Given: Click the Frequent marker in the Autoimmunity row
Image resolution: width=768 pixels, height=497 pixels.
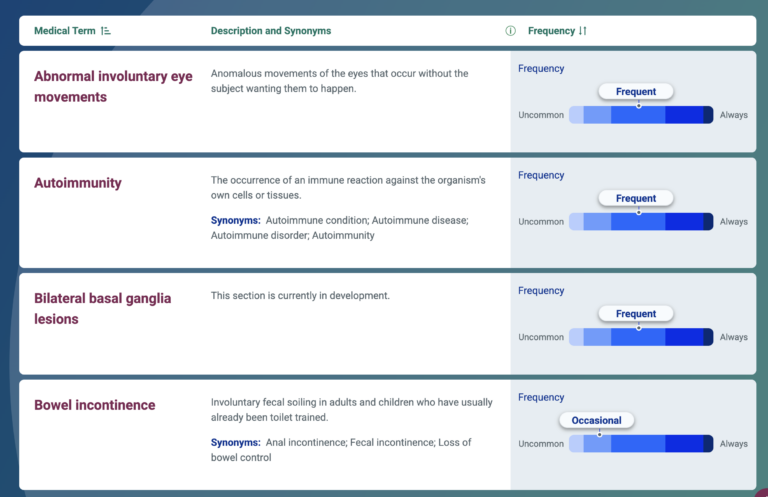Looking at the screenshot, I should (636, 198).
